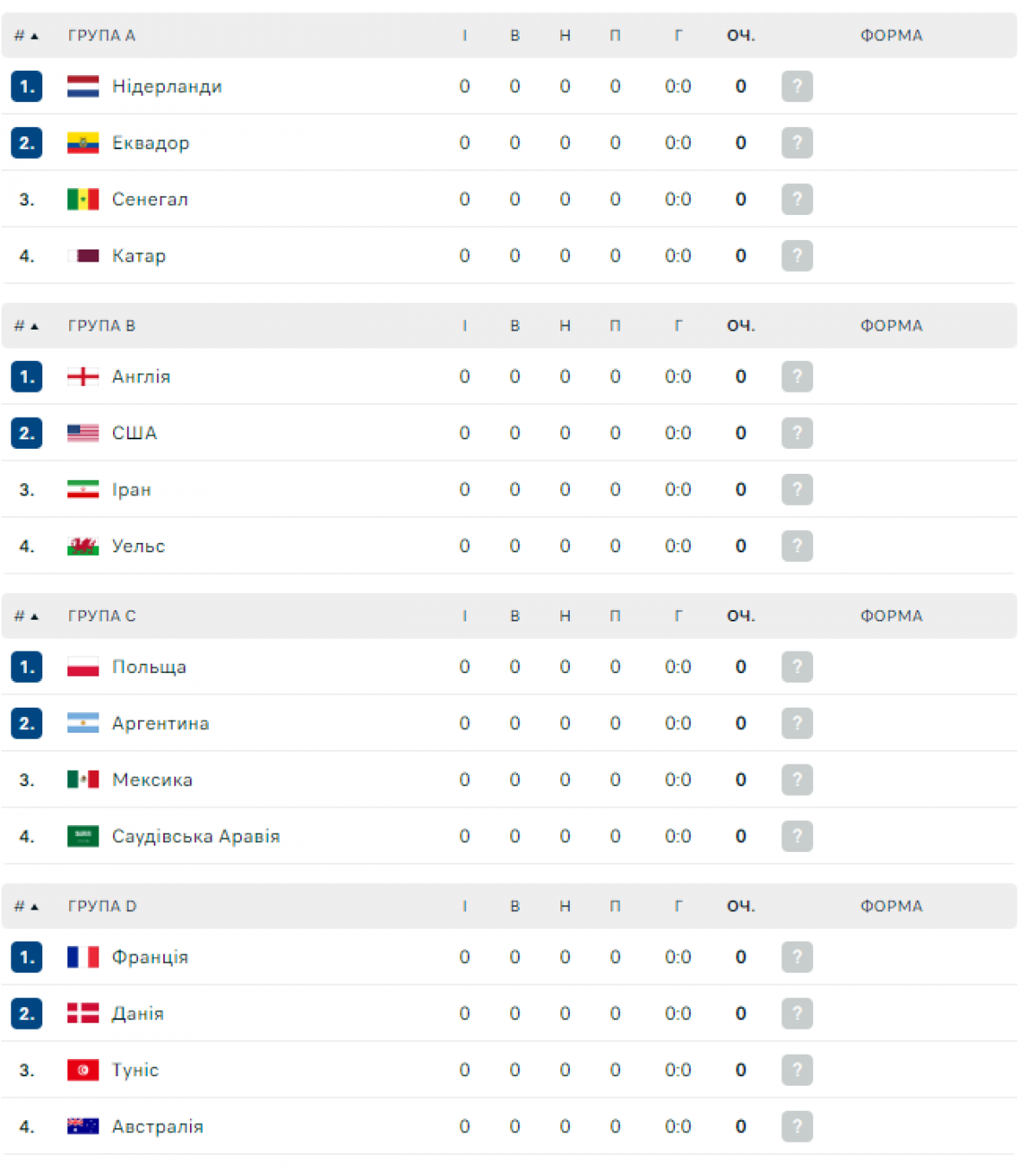1036x1172 pixels.
Task: Click the Ecuador flag icon
Action: (x=83, y=143)
